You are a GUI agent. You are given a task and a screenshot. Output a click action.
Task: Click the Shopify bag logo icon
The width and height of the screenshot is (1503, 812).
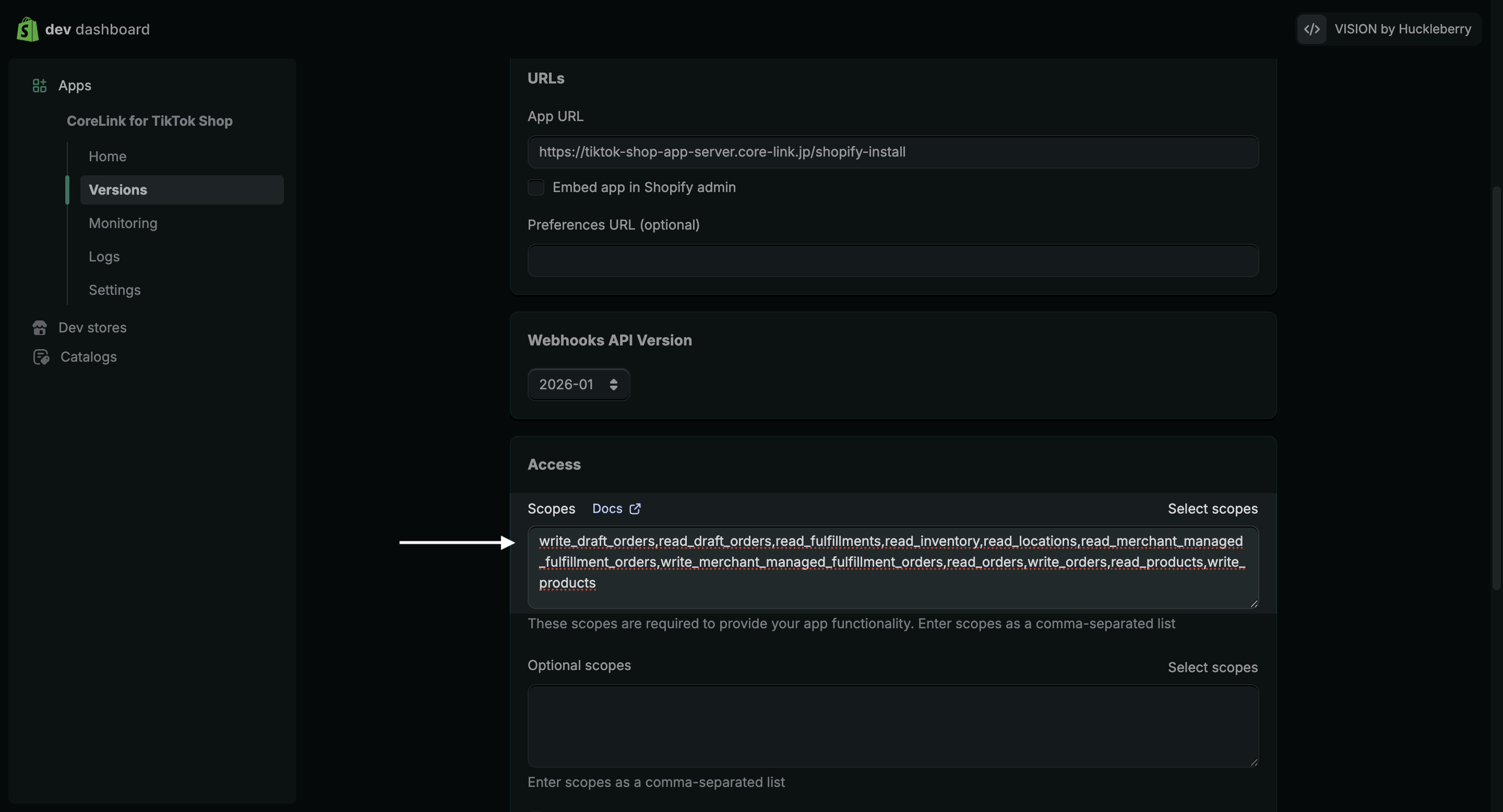point(28,29)
